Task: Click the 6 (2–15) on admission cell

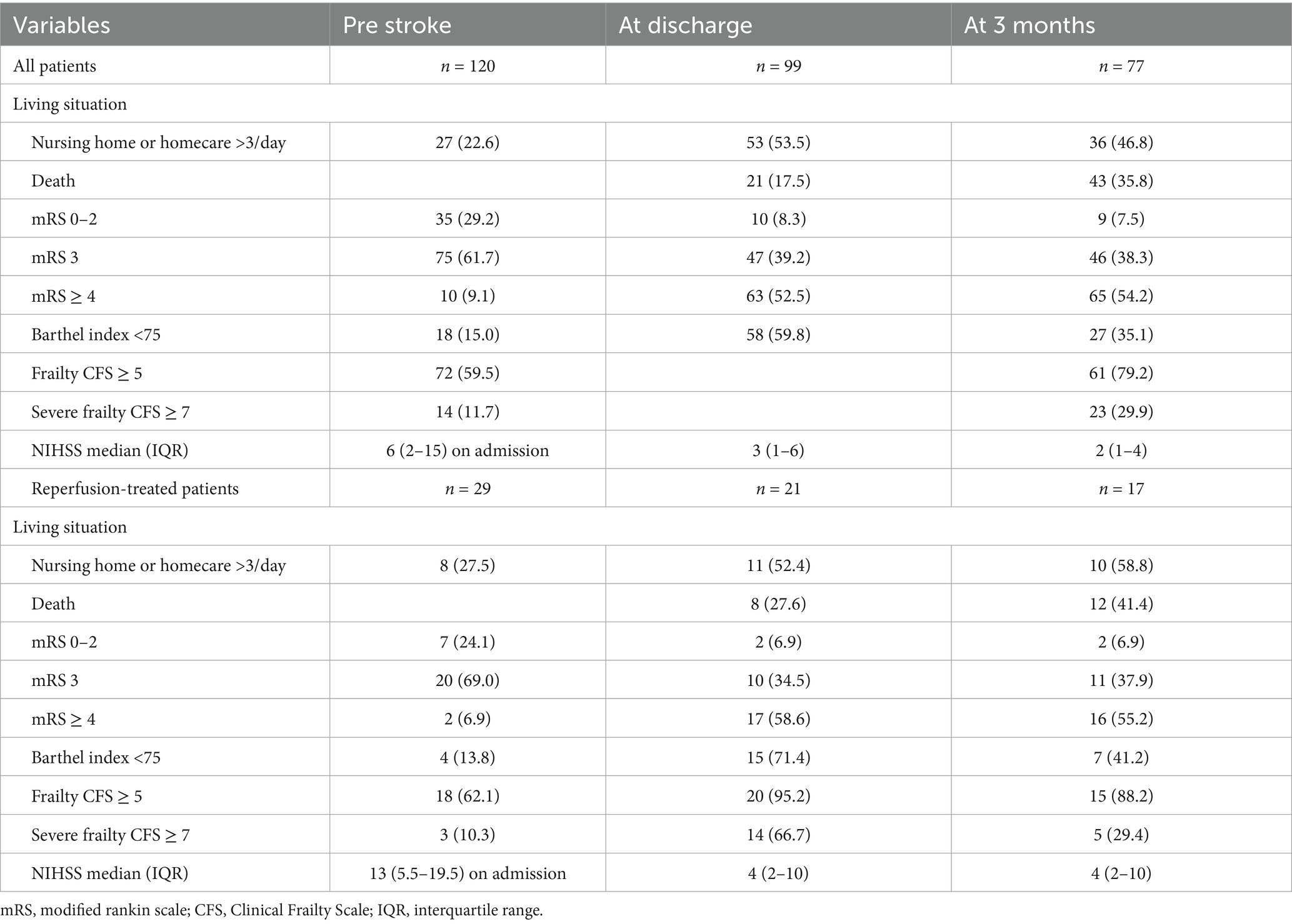Action: coord(468,450)
